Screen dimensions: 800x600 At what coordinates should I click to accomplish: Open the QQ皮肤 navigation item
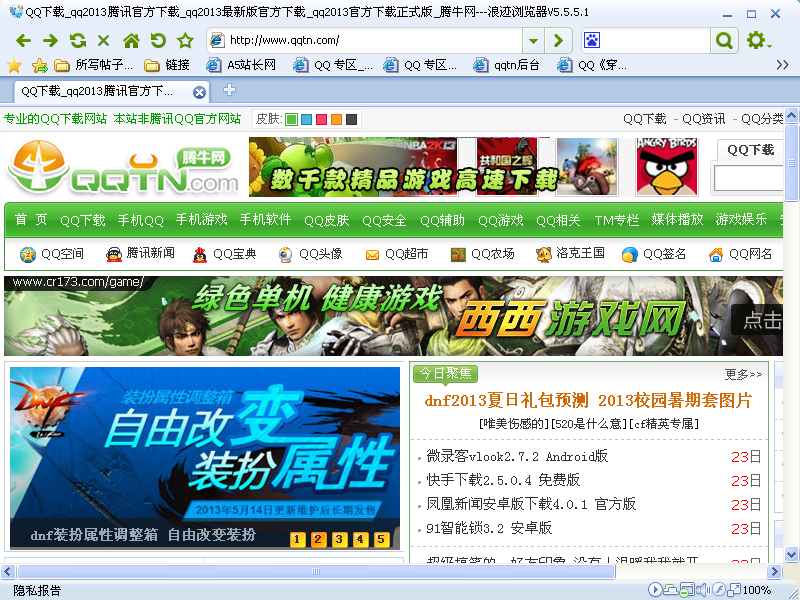(327, 220)
